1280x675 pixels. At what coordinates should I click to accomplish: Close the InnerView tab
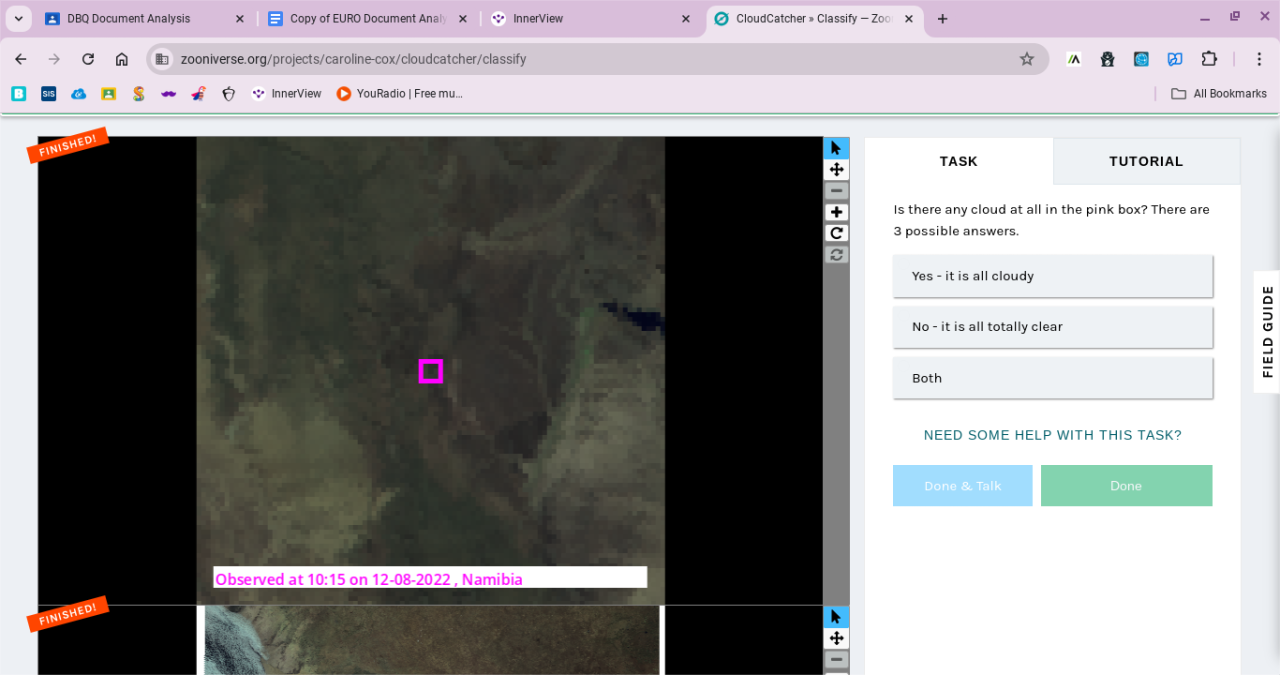tap(685, 19)
